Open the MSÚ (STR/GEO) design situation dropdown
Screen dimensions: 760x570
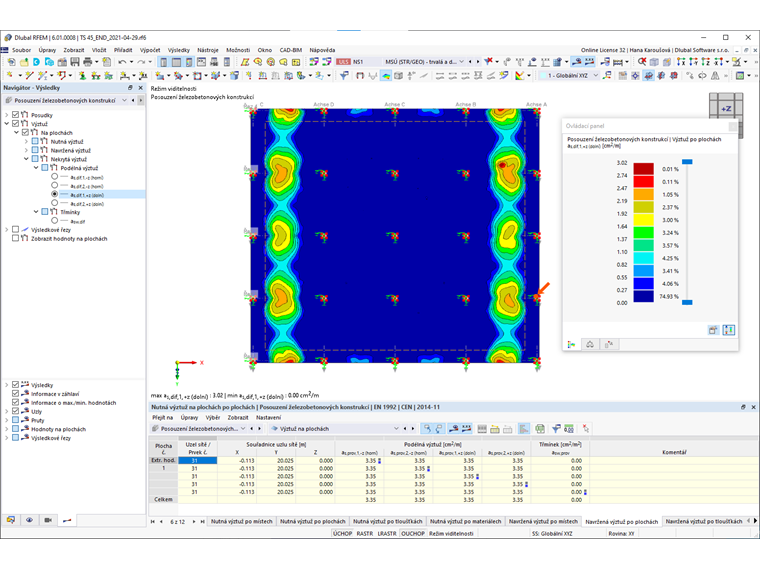click(x=461, y=62)
